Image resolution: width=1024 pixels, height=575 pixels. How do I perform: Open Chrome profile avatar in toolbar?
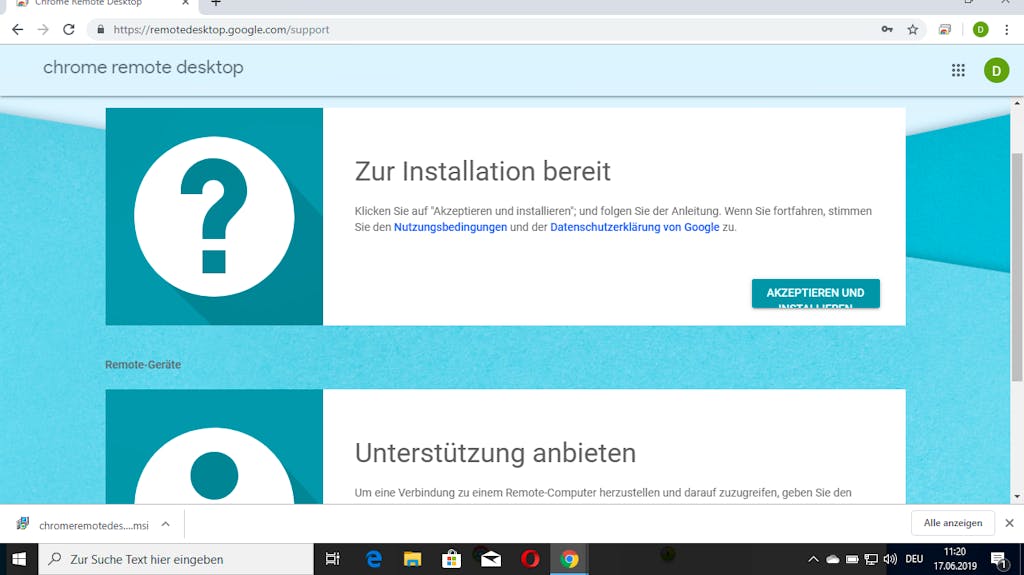click(980, 29)
